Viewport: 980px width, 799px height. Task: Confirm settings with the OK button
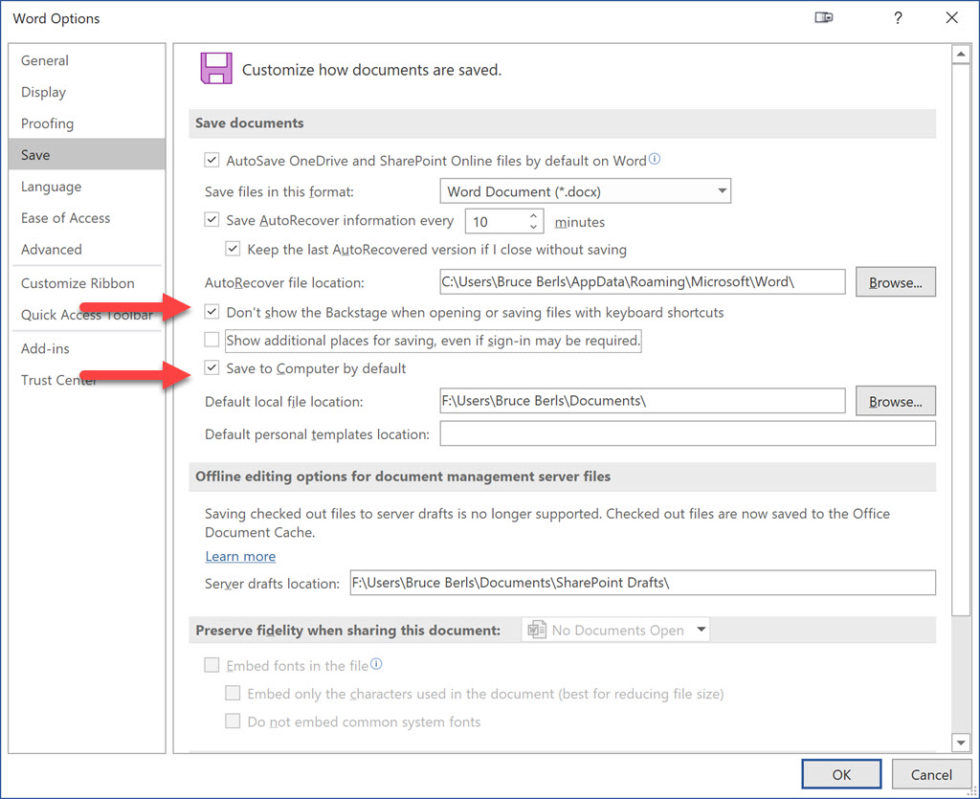(840, 774)
